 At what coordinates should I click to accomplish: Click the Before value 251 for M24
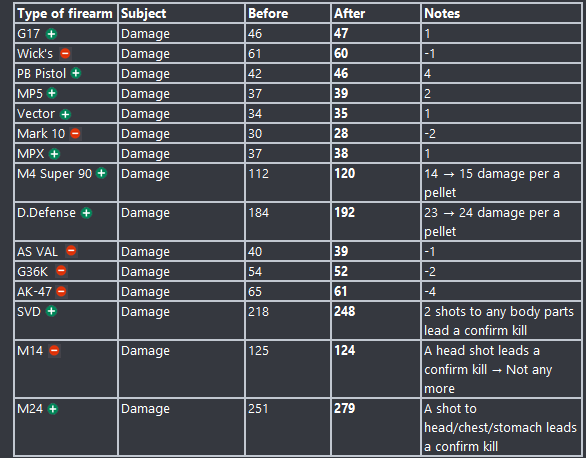click(258, 409)
